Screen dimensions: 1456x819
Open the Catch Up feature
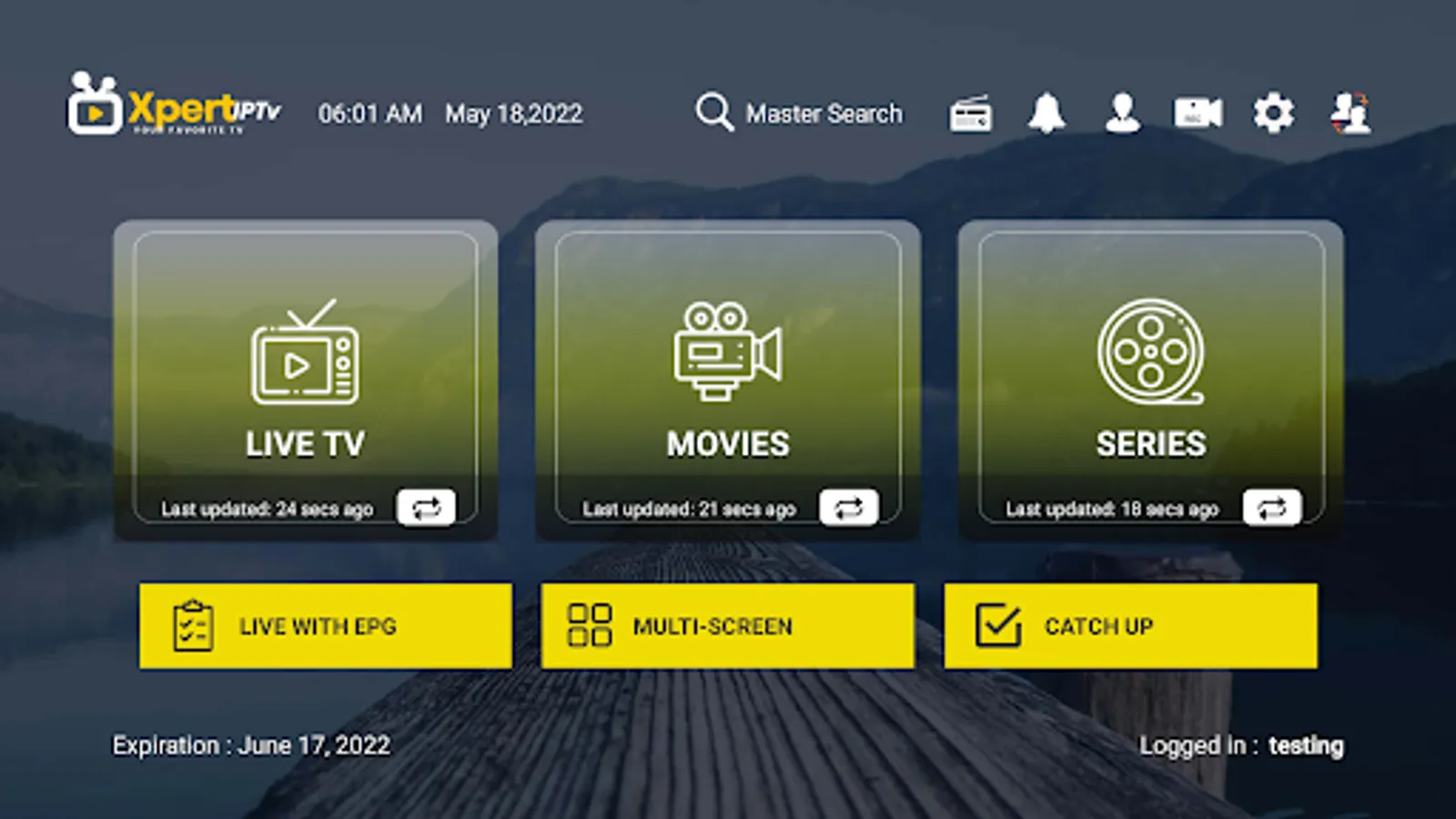click(1130, 625)
